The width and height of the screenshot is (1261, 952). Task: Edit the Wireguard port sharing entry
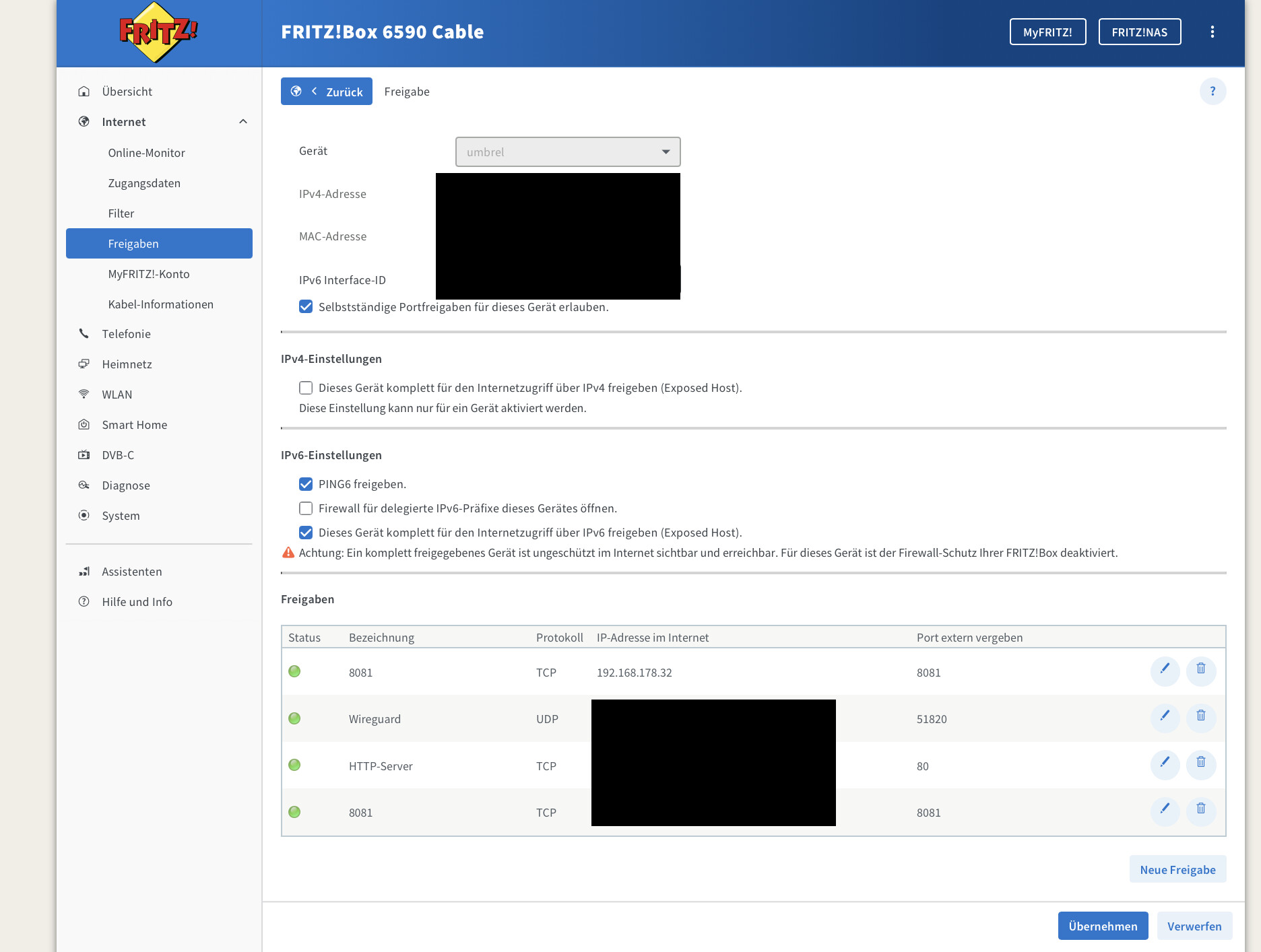(x=1165, y=718)
